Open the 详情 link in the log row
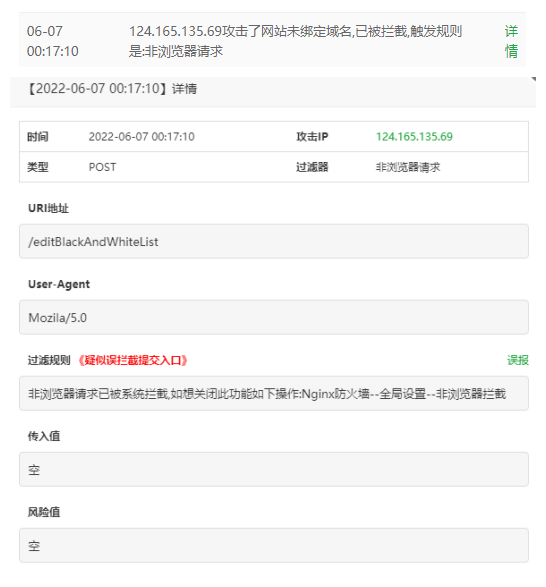Viewport: 546px width, 587px height. 511,41
